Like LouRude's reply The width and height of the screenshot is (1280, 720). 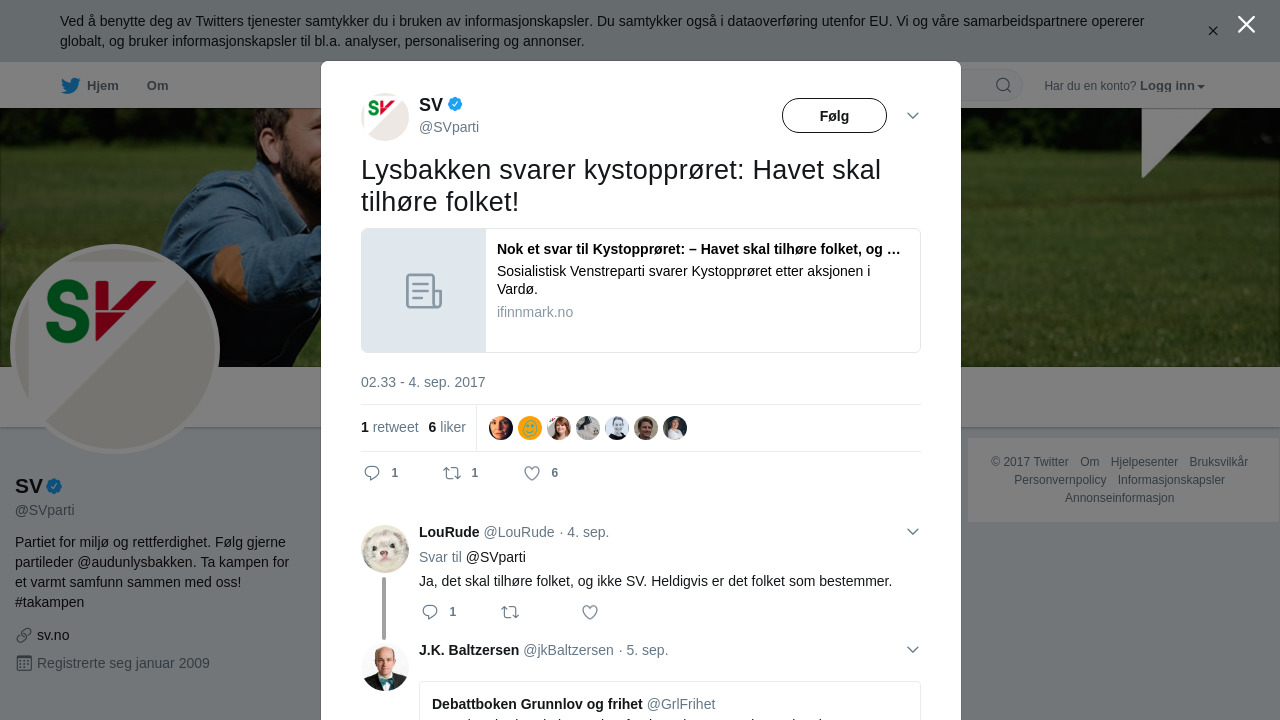click(x=590, y=612)
